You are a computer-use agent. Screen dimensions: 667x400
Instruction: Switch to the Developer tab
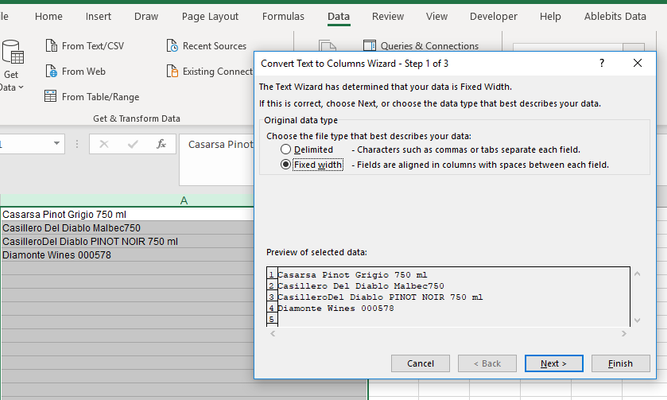493,16
